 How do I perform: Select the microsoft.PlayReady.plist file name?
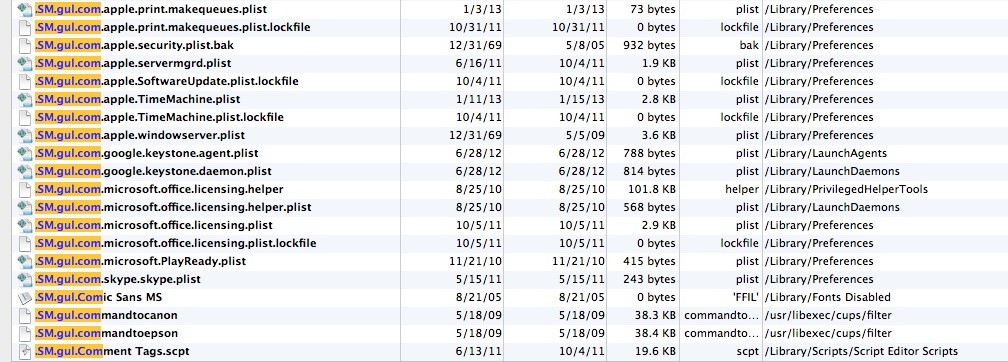pos(140,262)
